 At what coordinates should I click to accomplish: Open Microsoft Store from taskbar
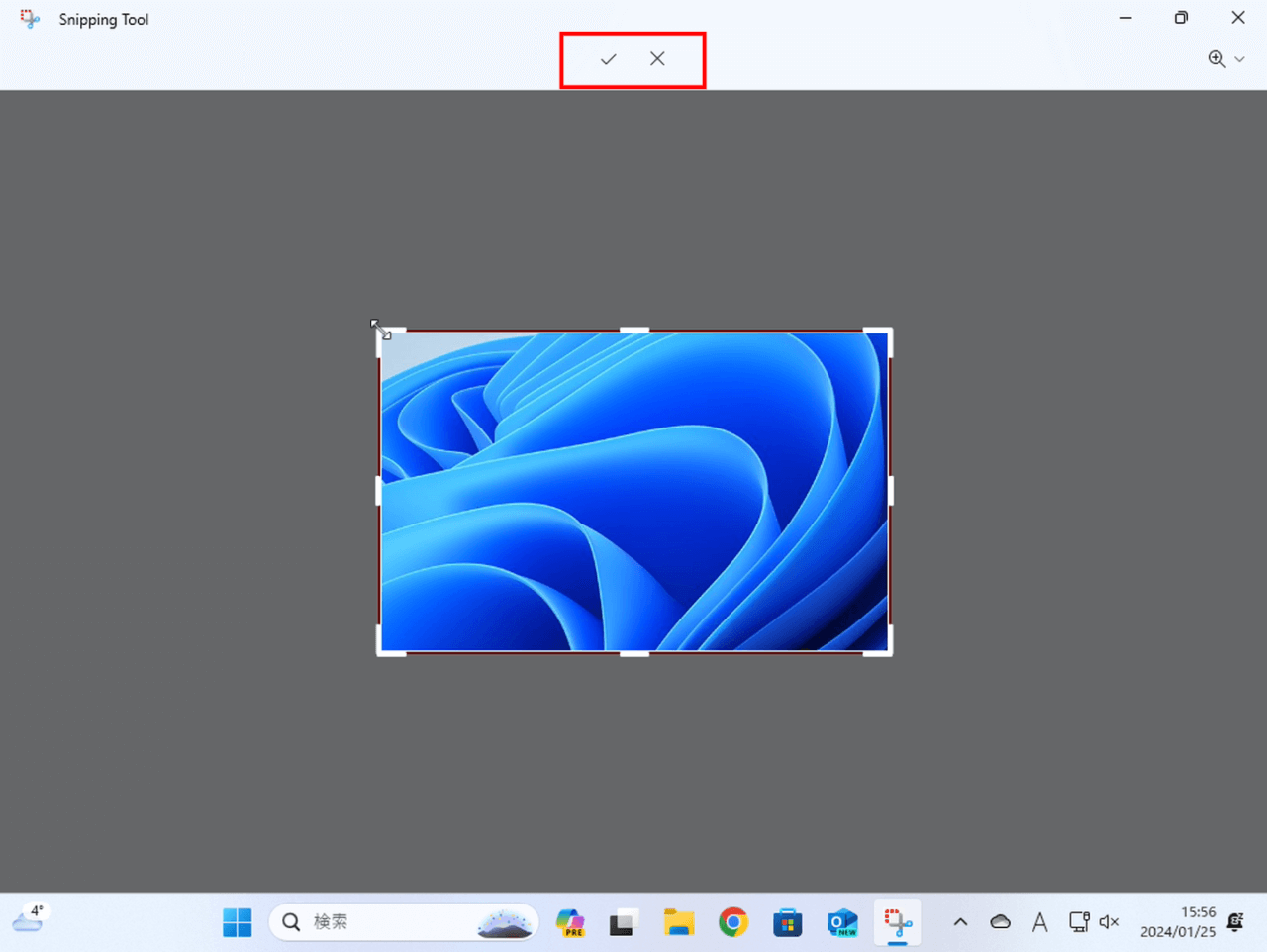[788, 922]
